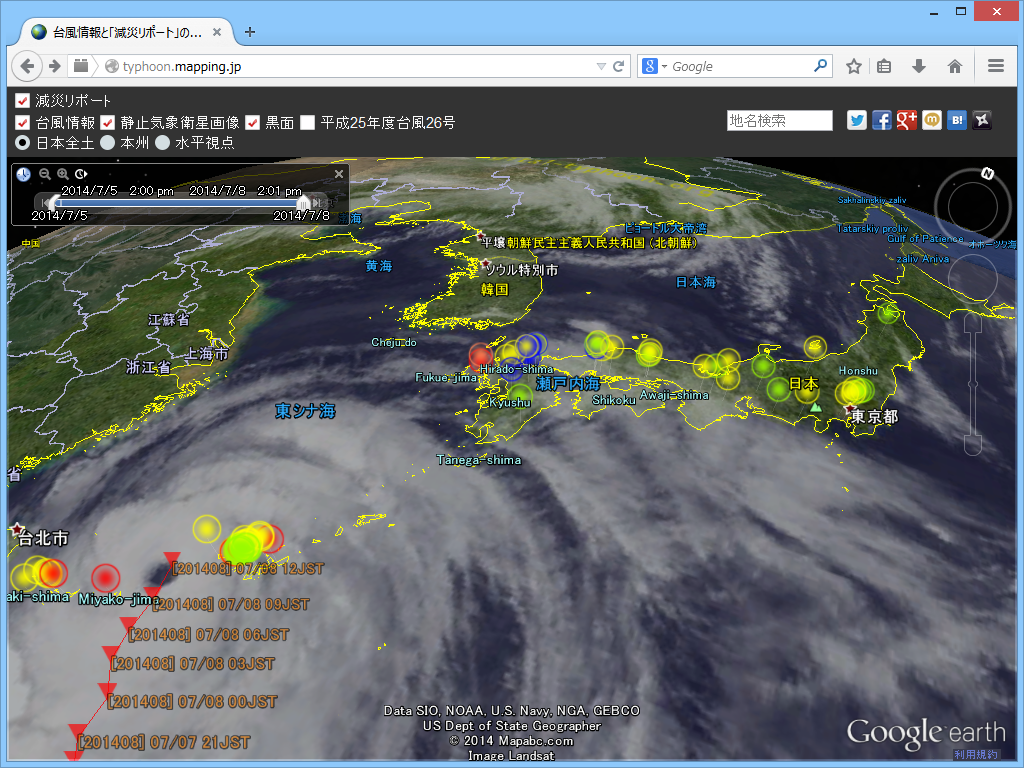Select the typhoon info browser tab
This screenshot has height=768, width=1024.
(127, 32)
